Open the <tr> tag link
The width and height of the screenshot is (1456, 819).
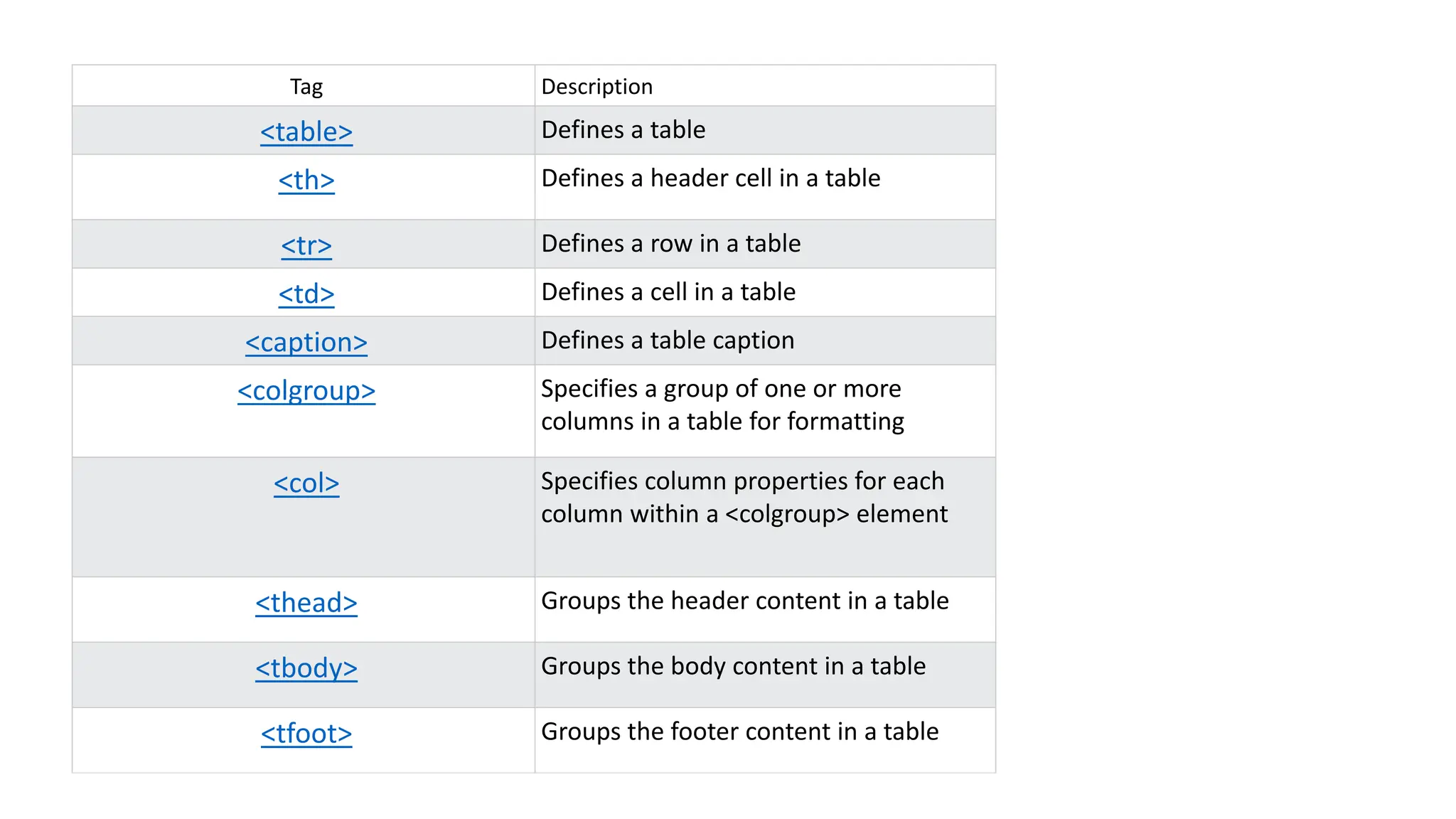point(306,246)
